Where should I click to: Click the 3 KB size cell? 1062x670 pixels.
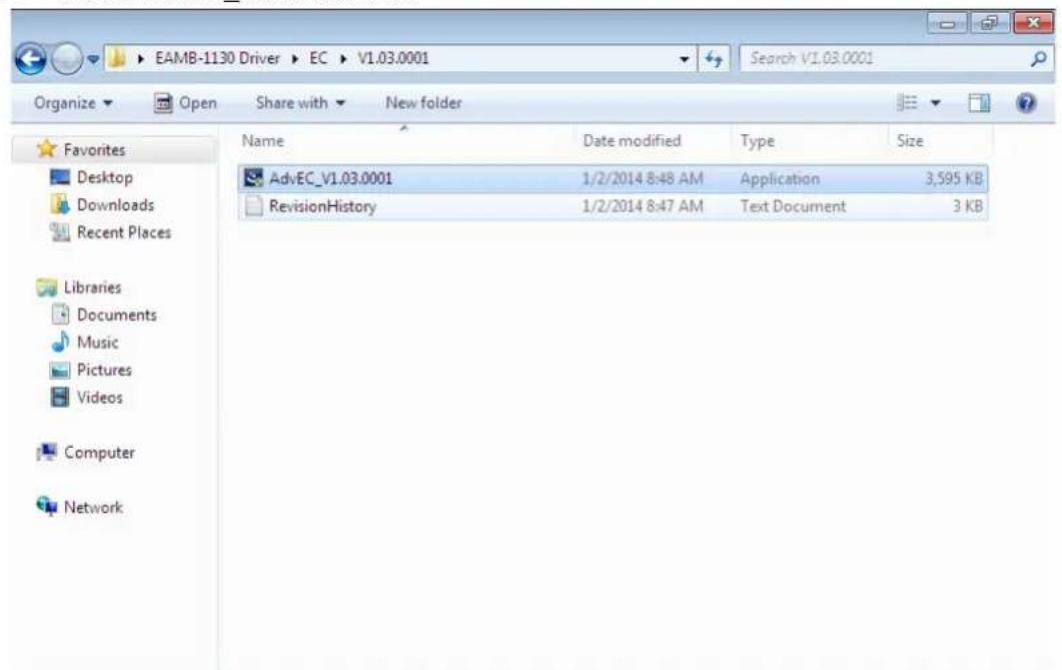(x=968, y=206)
